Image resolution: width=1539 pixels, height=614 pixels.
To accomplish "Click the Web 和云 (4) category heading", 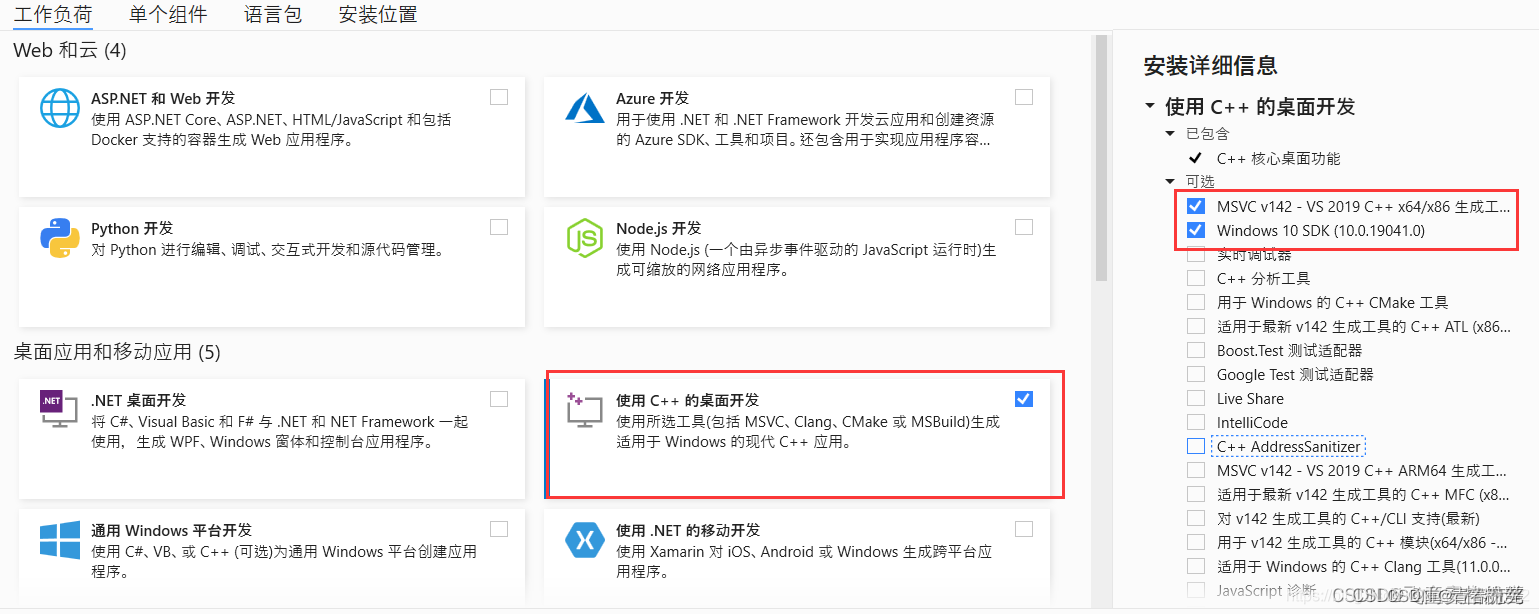I will coord(70,50).
